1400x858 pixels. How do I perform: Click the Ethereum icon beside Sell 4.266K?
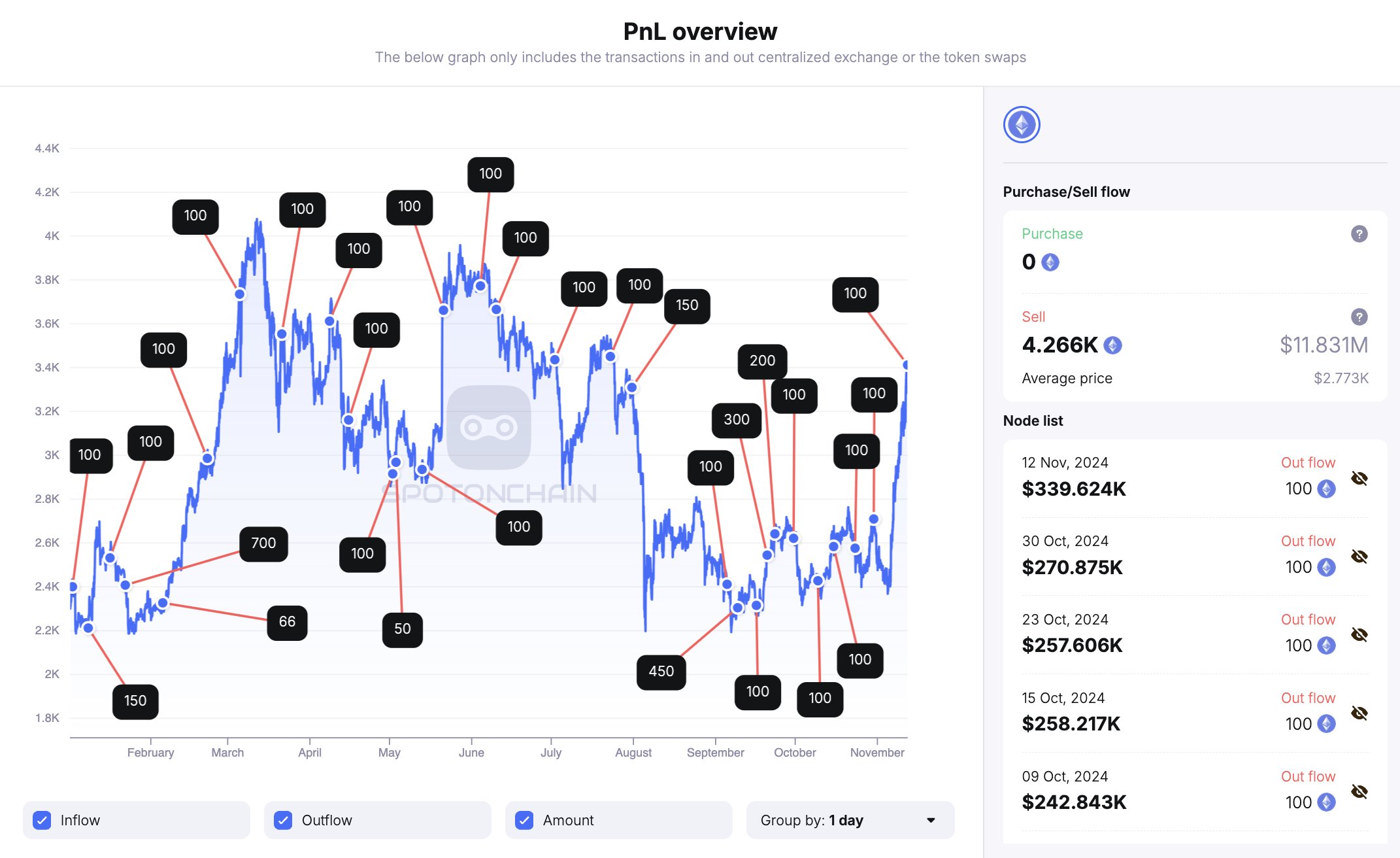coord(1112,345)
